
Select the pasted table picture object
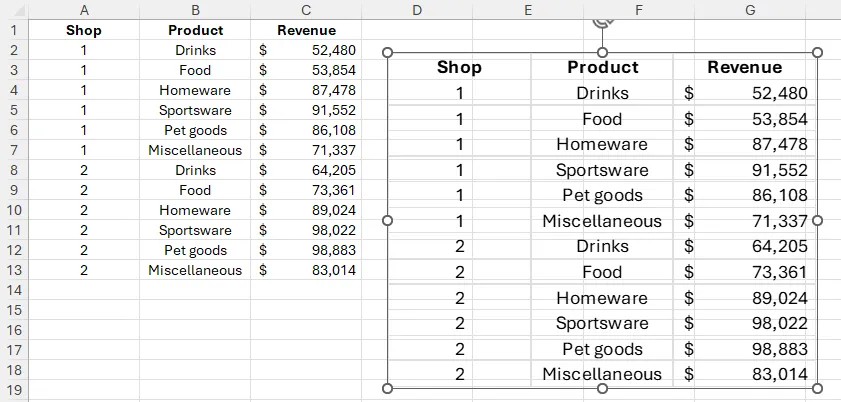602,220
